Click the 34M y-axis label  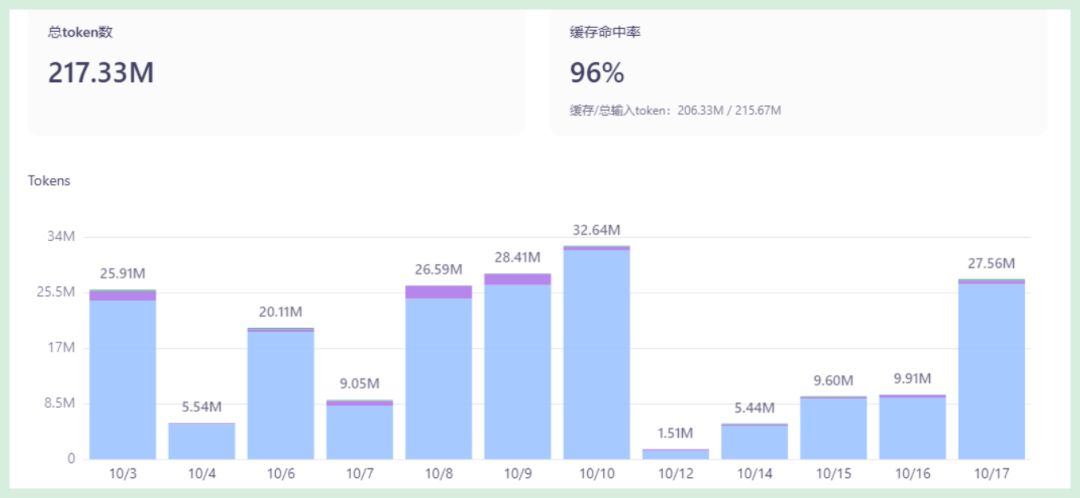pyautogui.click(x=61, y=237)
